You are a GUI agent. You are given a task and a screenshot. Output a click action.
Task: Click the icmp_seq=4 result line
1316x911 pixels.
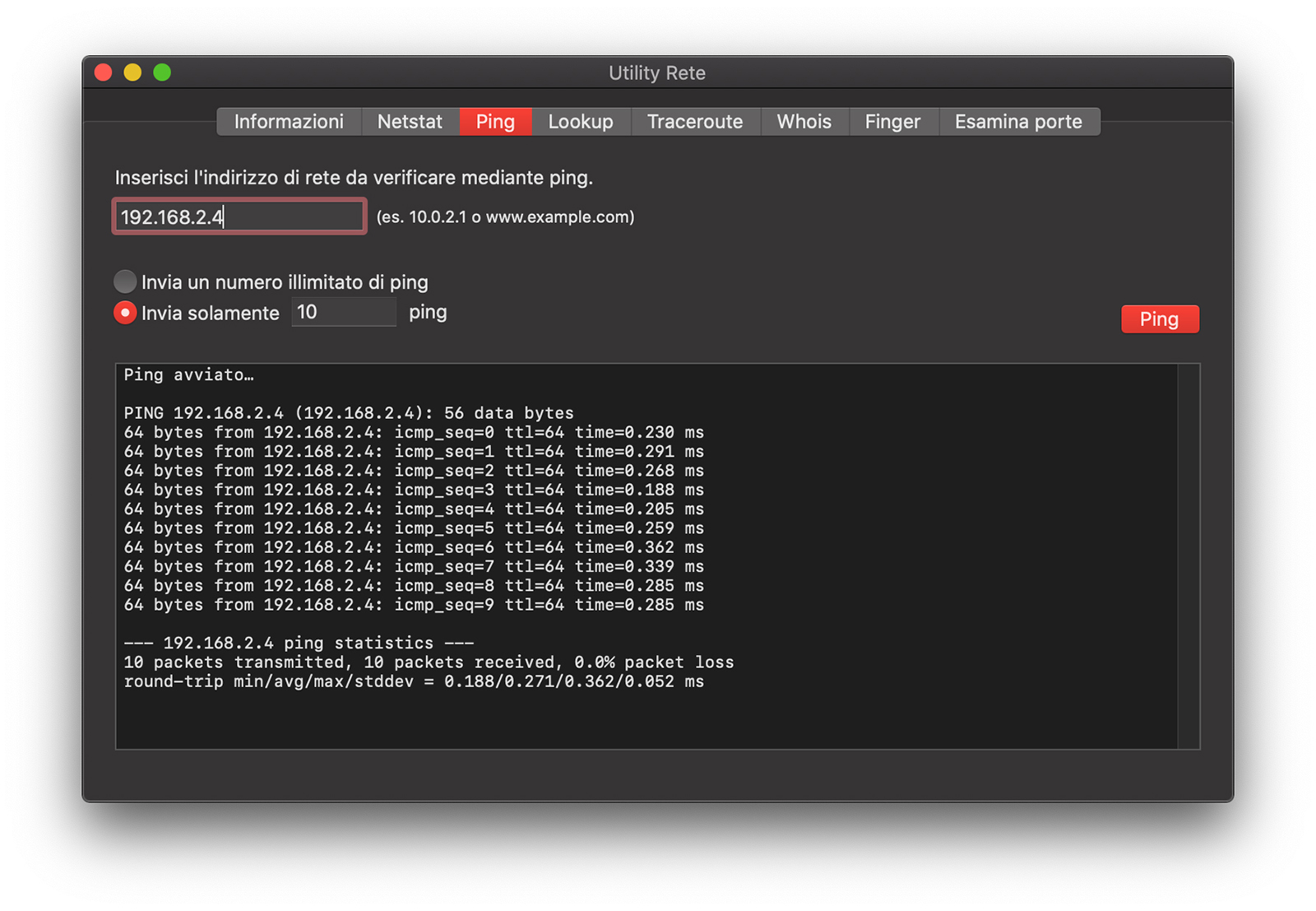[x=414, y=509]
